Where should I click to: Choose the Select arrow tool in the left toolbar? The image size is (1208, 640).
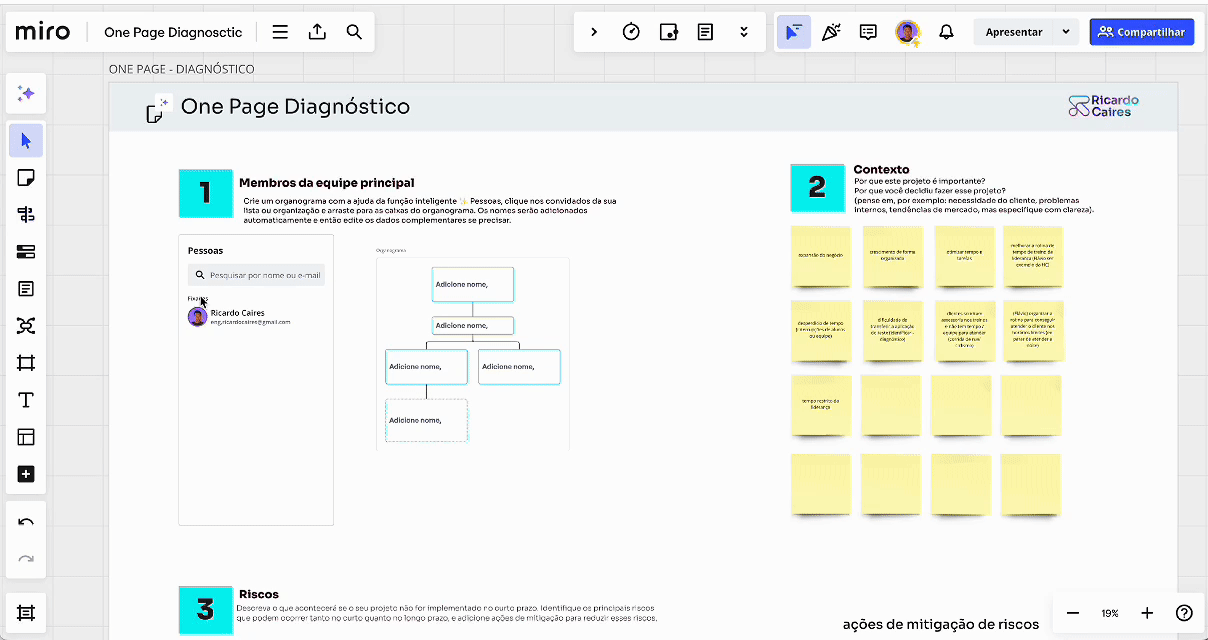click(26, 141)
